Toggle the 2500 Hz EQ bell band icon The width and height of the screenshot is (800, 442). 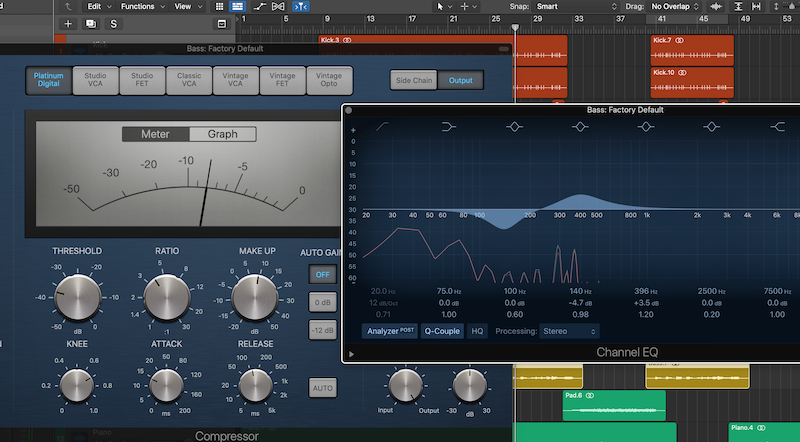point(712,127)
